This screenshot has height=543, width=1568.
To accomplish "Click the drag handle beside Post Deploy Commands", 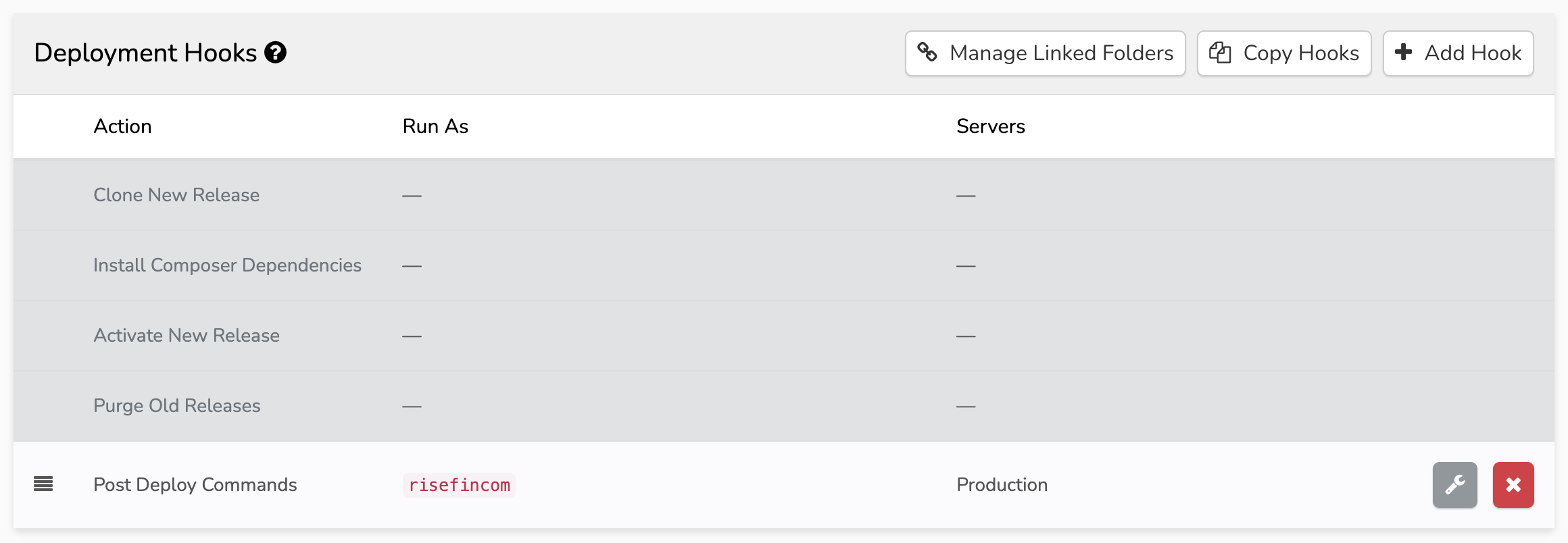I will 43,484.
